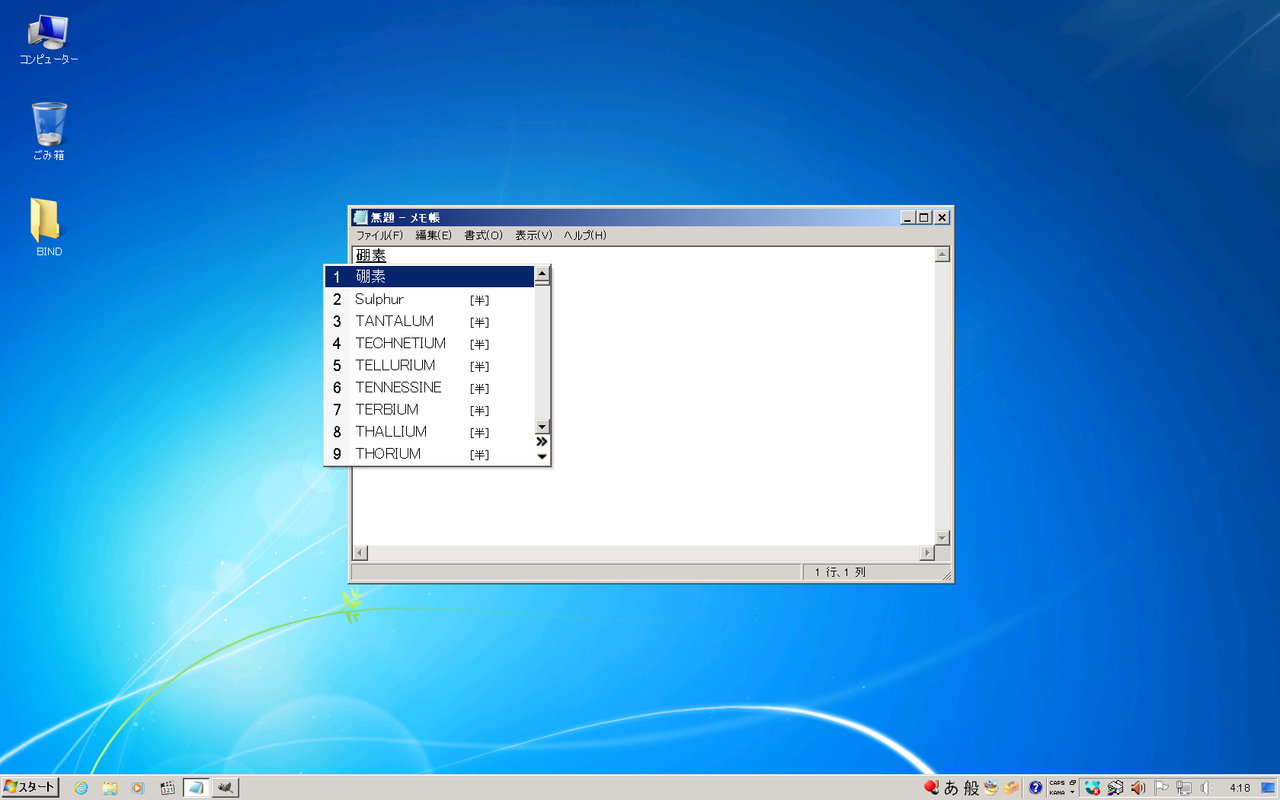Open the コンピューター desktop icon
This screenshot has width=1280, height=800.
[x=48, y=40]
